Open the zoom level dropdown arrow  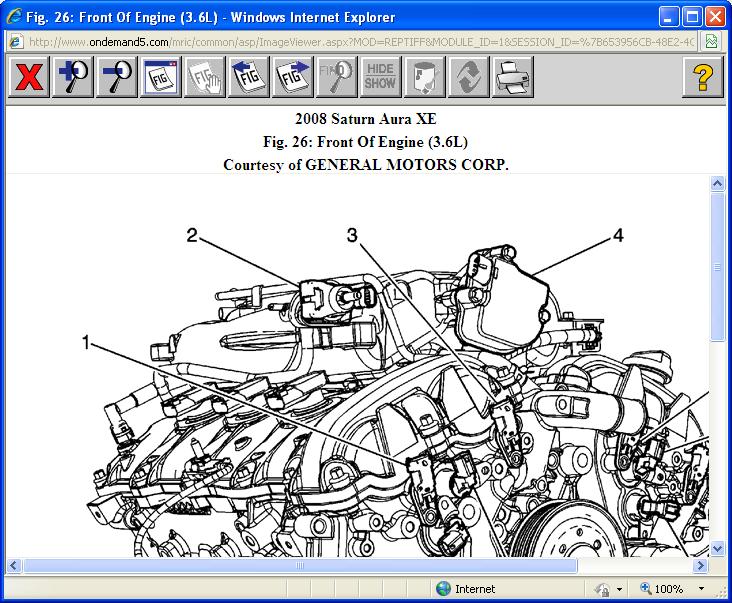click(701, 589)
